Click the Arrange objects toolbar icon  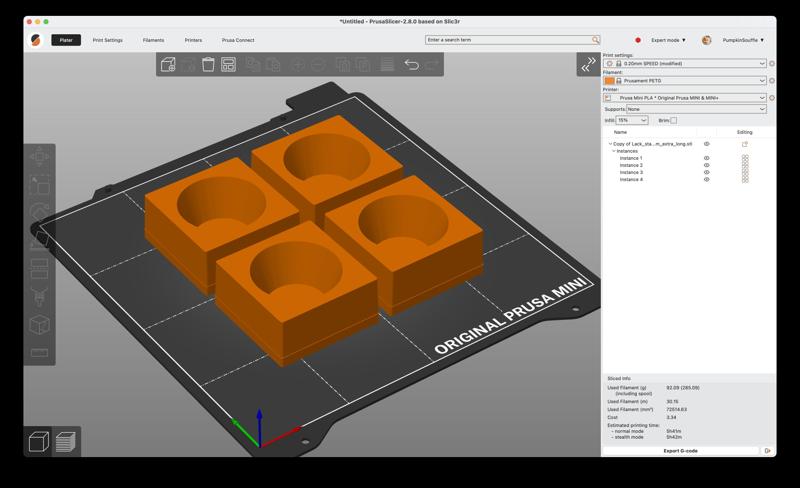228,65
